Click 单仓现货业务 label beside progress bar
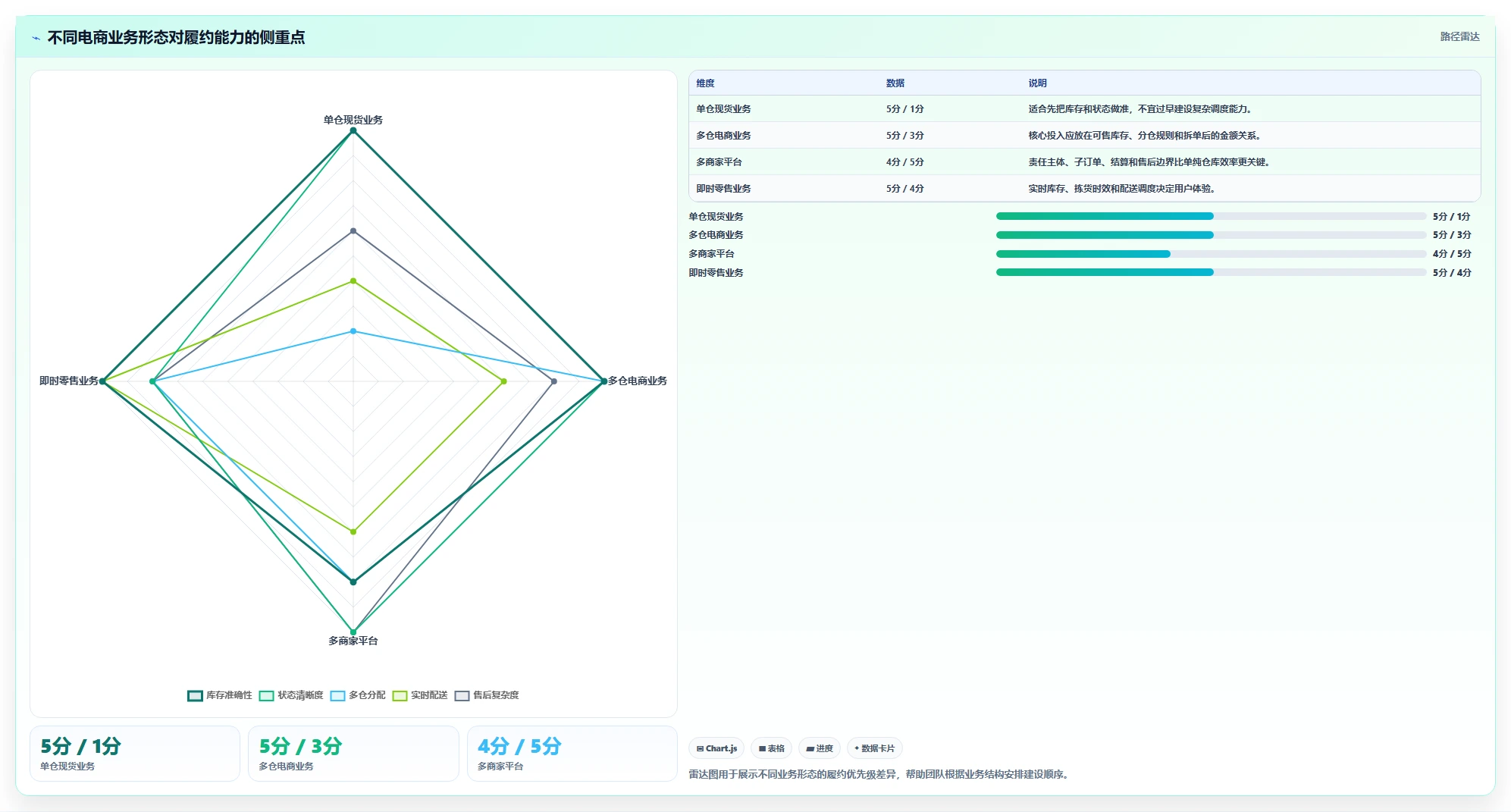1511x812 pixels. tap(716, 217)
